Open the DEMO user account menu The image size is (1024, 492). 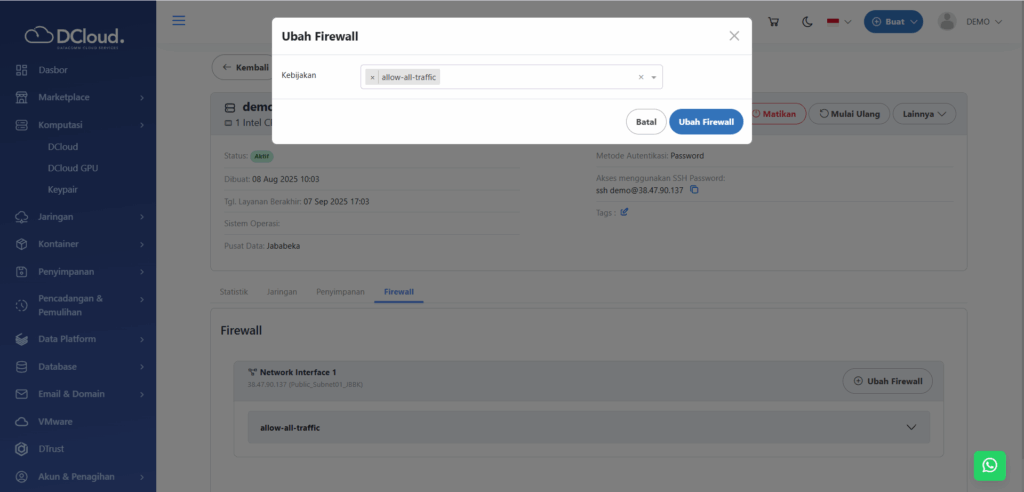970,22
